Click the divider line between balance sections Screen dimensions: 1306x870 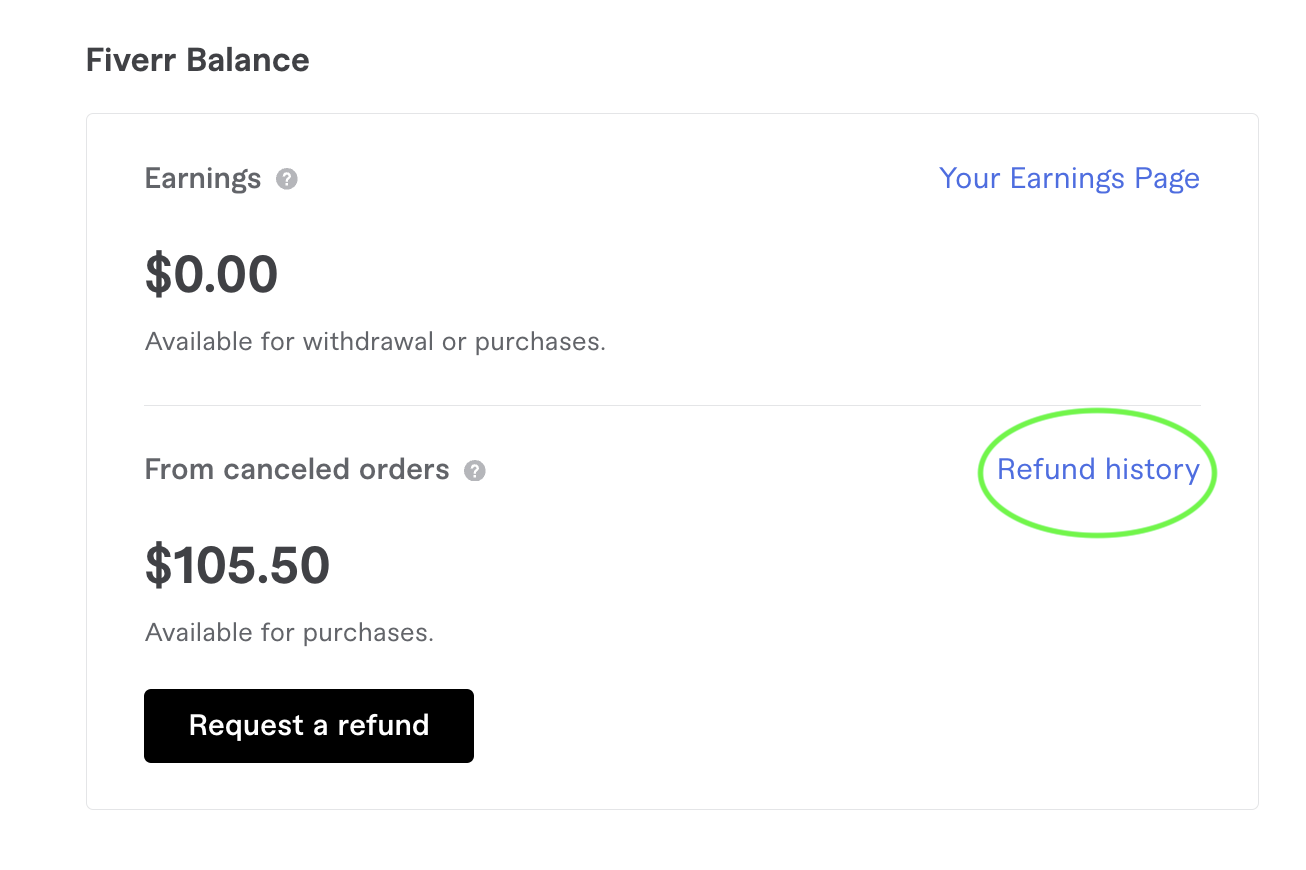tap(672, 406)
